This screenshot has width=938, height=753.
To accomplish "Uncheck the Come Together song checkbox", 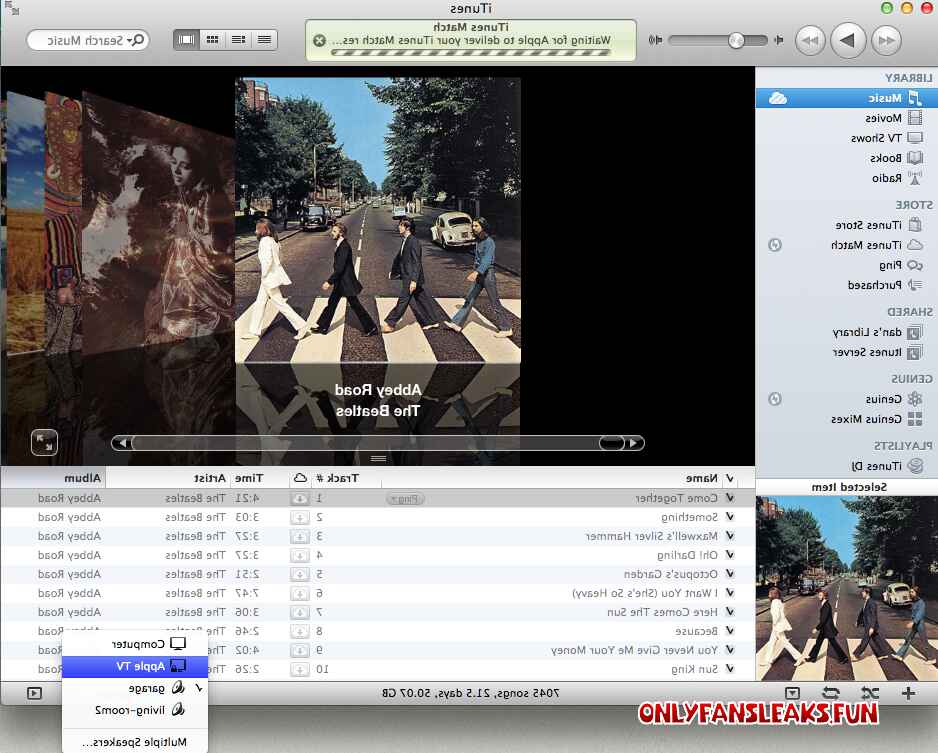I will [730, 498].
